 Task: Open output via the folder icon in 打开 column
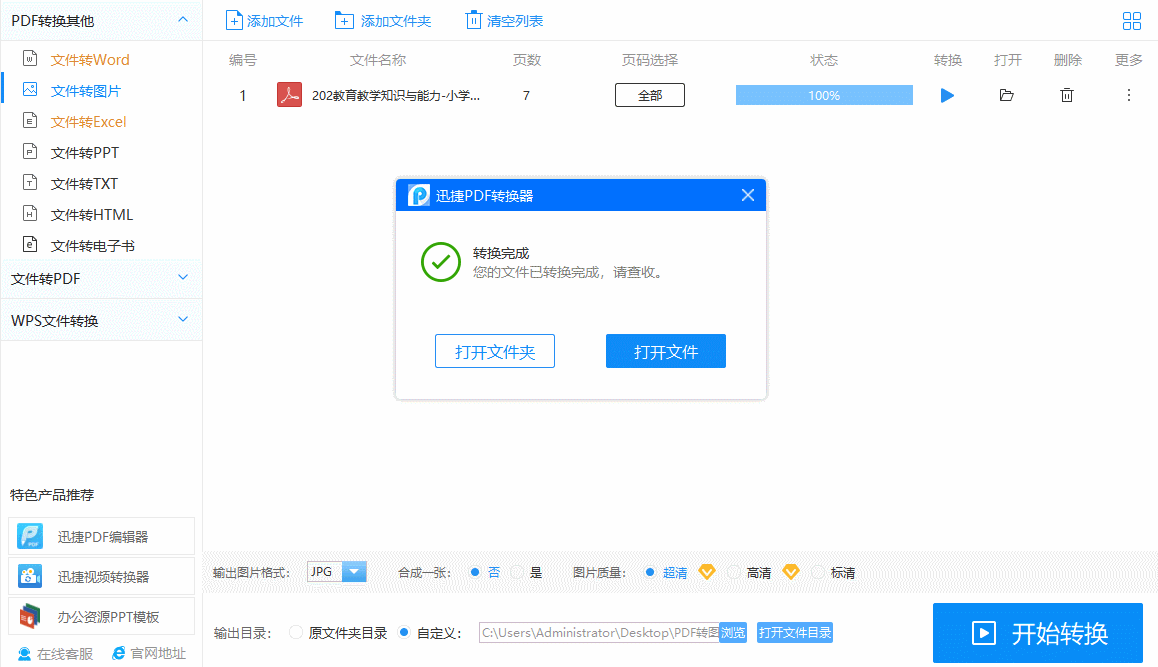[1007, 95]
